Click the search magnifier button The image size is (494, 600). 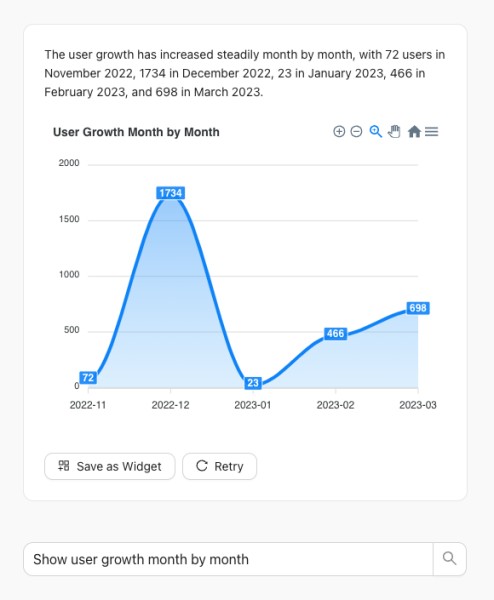click(x=450, y=559)
